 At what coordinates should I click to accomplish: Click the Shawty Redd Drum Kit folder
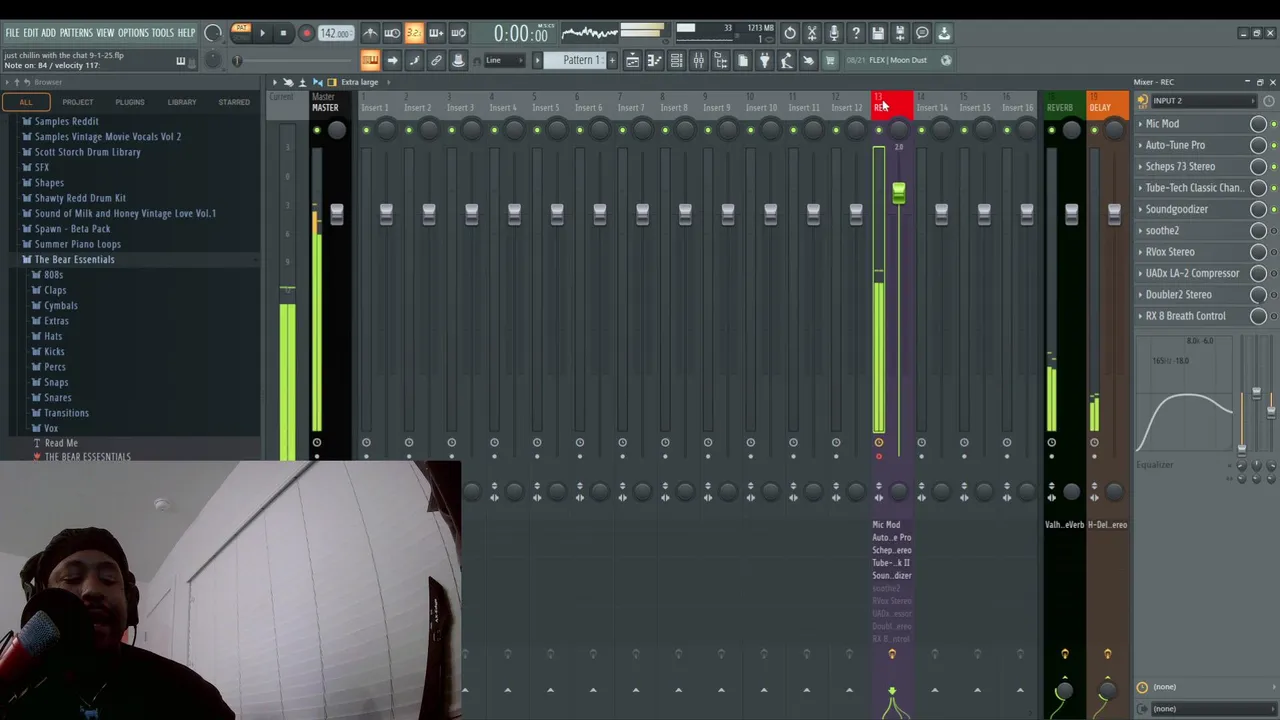coord(80,198)
